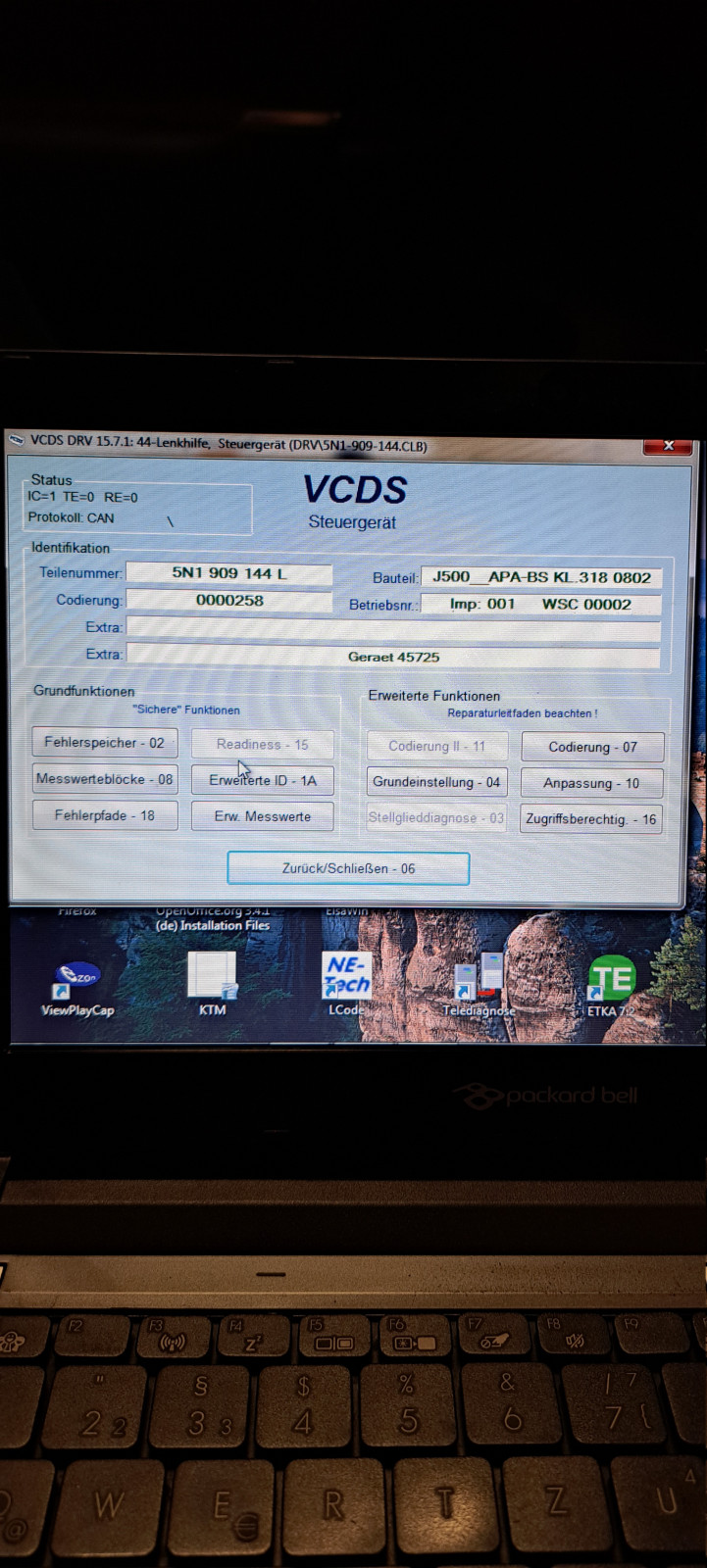
Task: Open Codierung - 07 function
Action: (592, 747)
